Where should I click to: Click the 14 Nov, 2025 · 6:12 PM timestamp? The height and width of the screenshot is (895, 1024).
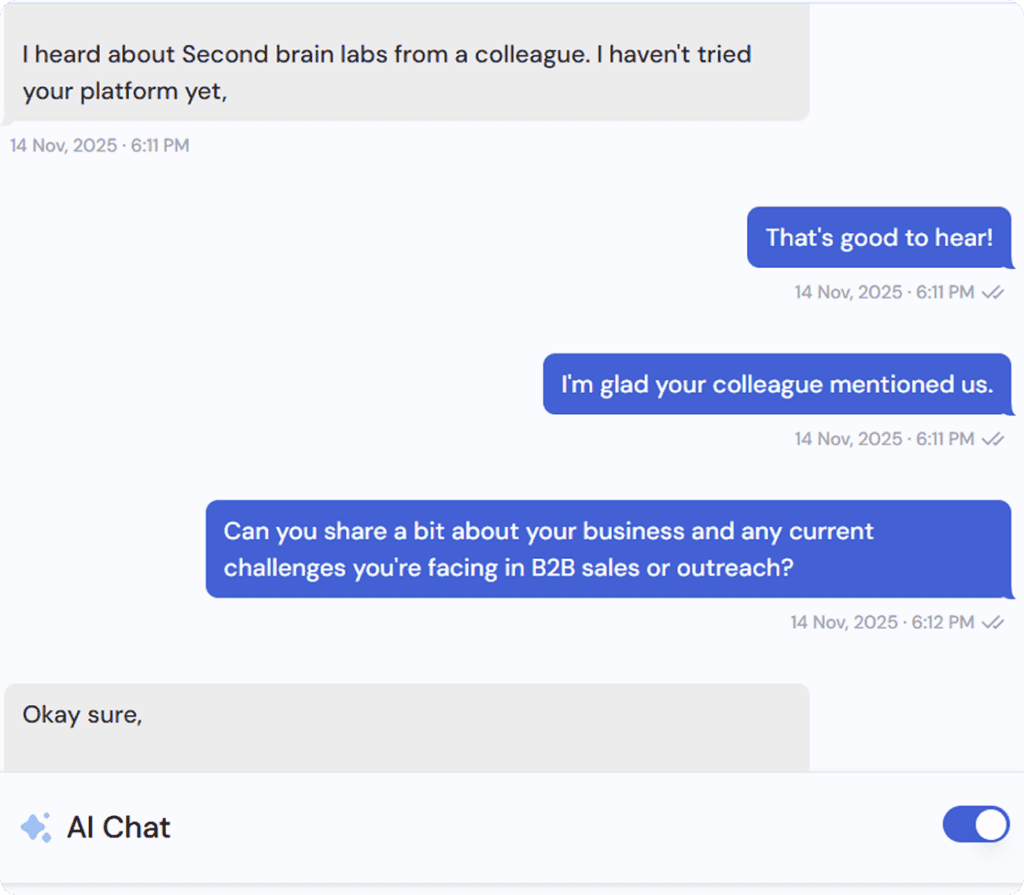(x=881, y=622)
